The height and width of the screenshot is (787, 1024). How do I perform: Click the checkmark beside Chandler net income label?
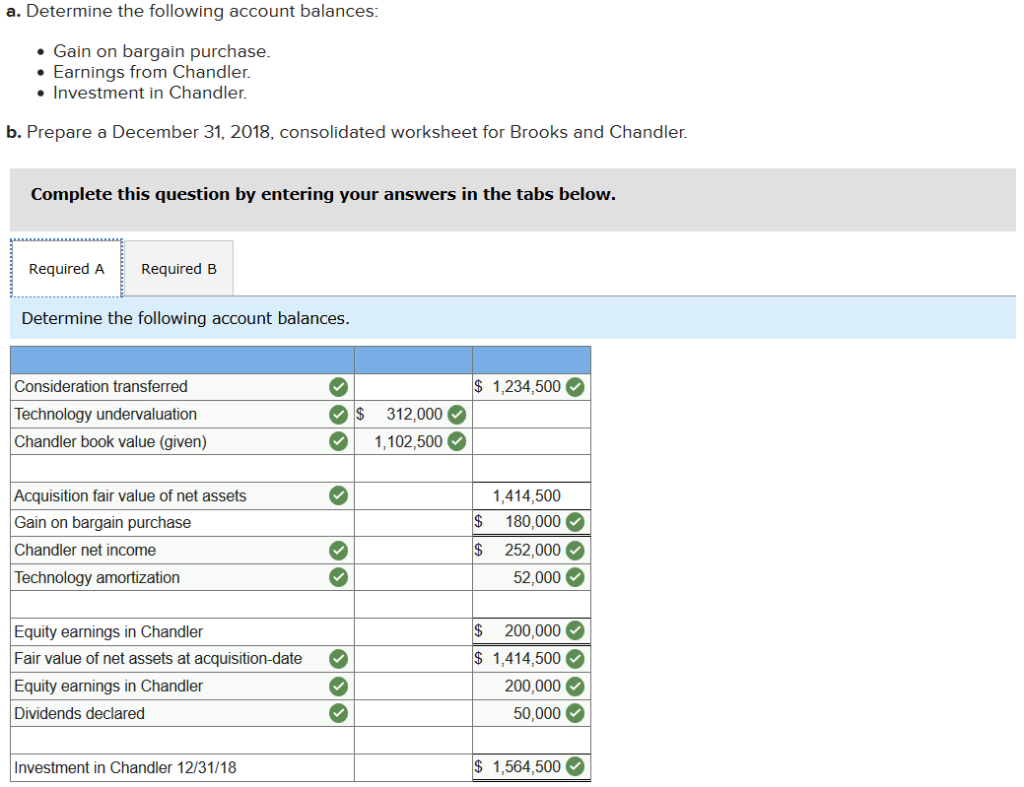[x=338, y=549]
